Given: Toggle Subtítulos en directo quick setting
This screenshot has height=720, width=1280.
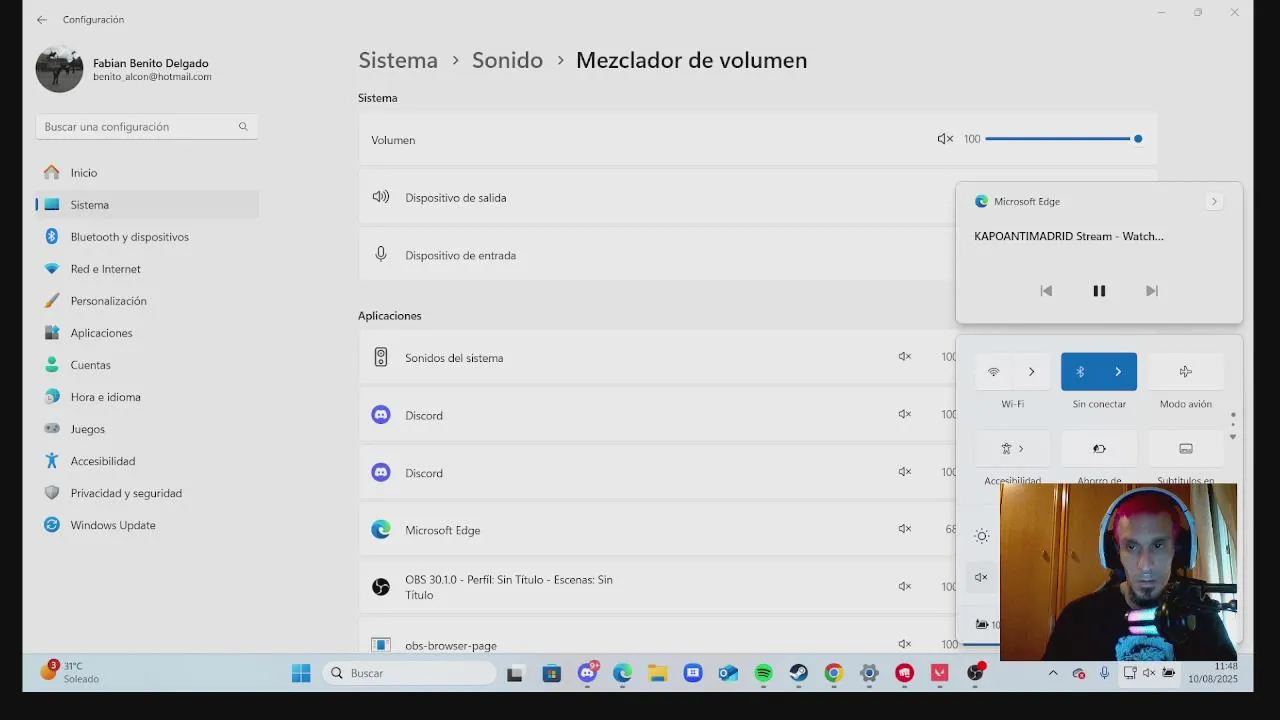Looking at the screenshot, I should [x=1185, y=448].
